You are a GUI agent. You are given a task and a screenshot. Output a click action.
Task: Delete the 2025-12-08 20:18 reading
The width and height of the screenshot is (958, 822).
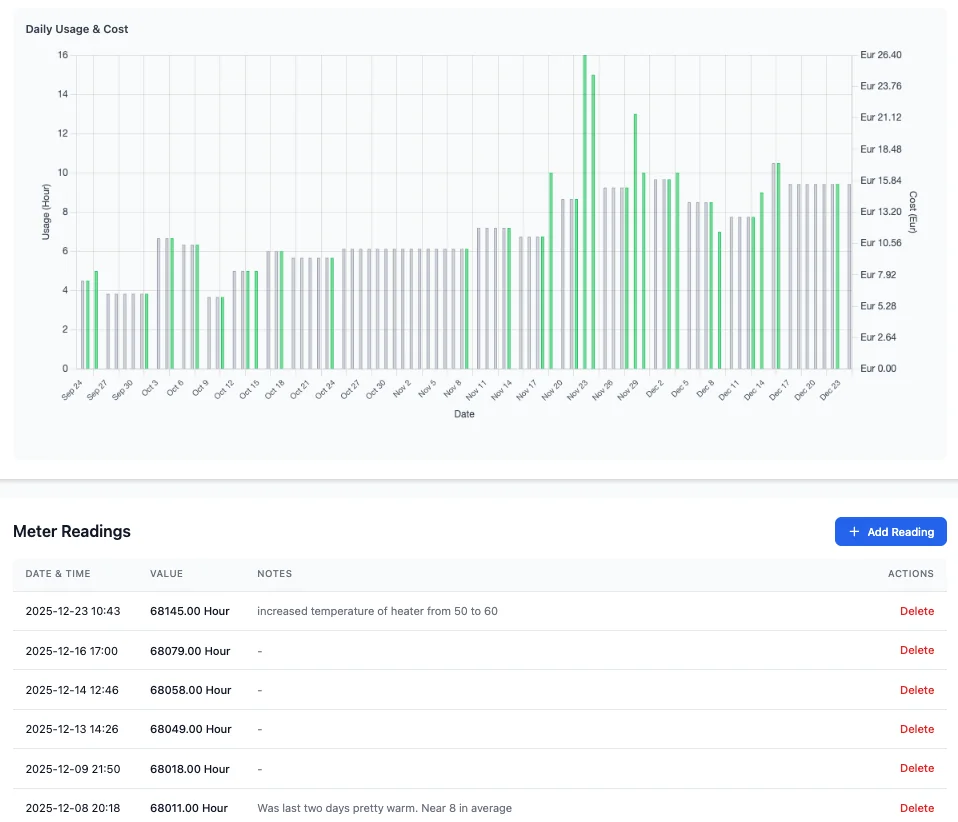pyautogui.click(x=916, y=808)
